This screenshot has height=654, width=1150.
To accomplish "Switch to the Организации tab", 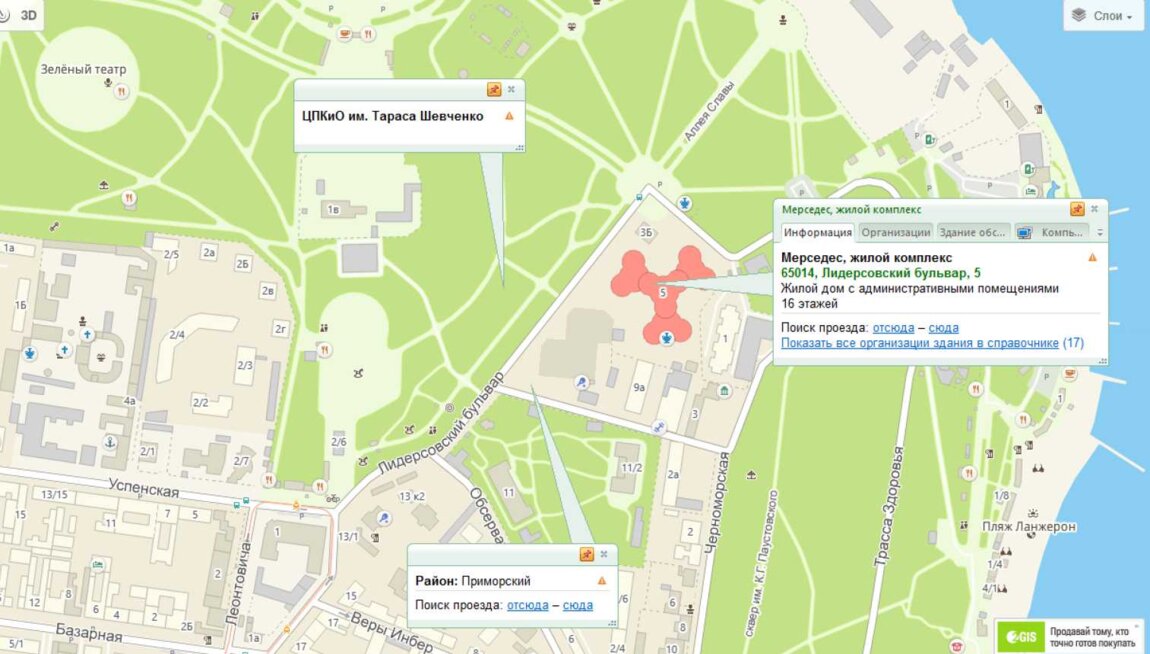I will pyautogui.click(x=895, y=232).
